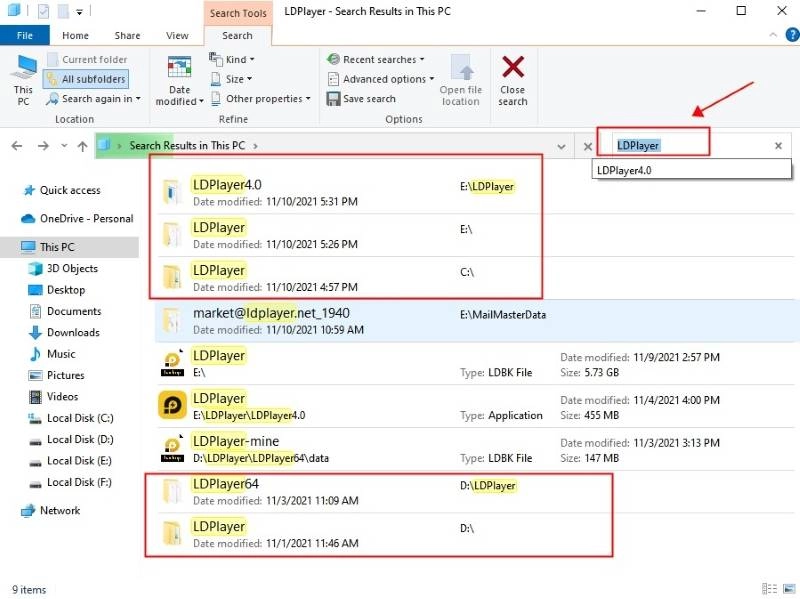Screen dimensions: 800x599
Task: Click the Open file location icon
Action: pyautogui.click(x=460, y=68)
